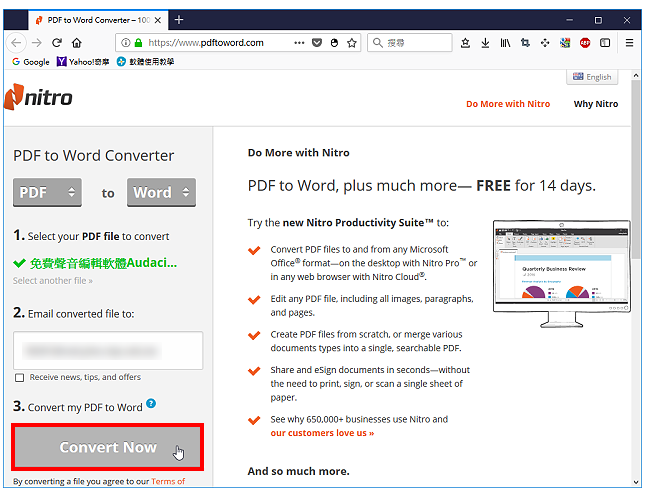Click the scrollbar up arrow
Image resolution: width=649 pixels, height=499 pixels.
coord(636,75)
